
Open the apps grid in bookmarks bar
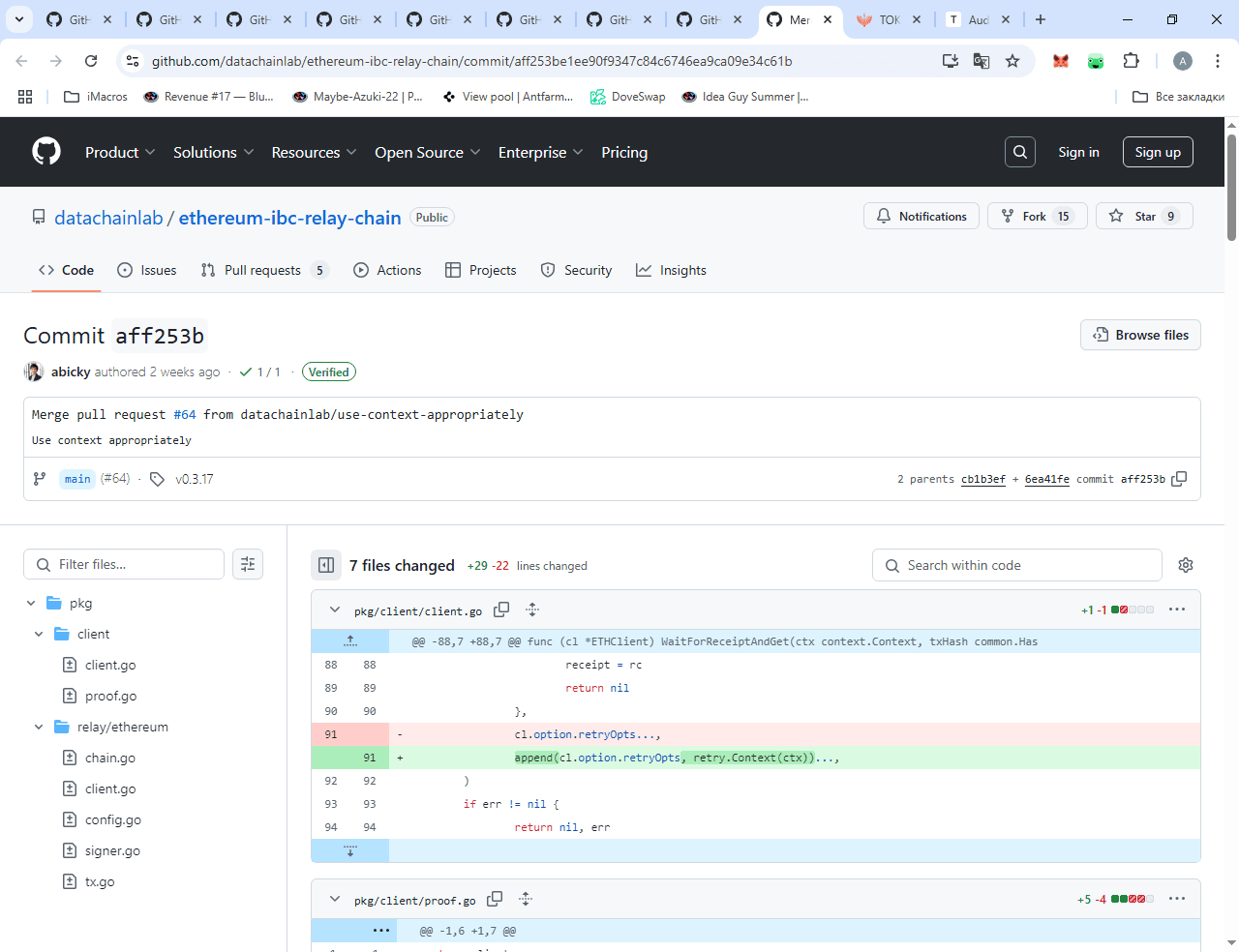[25, 97]
